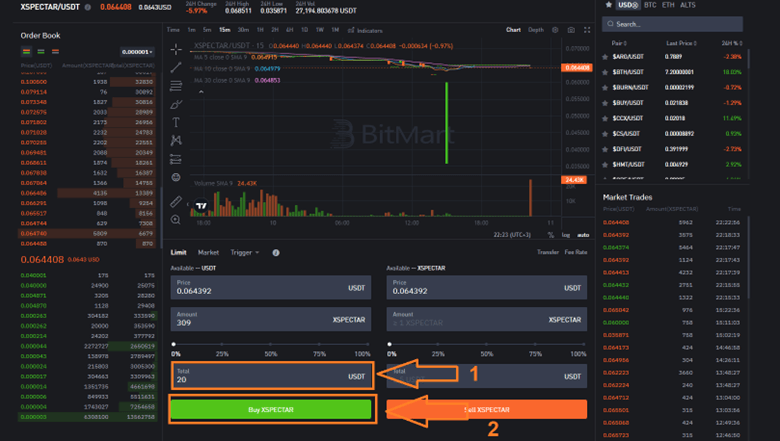
Task: Favorite the $HMT/USDT pair
Action: pyautogui.click(x=605, y=165)
